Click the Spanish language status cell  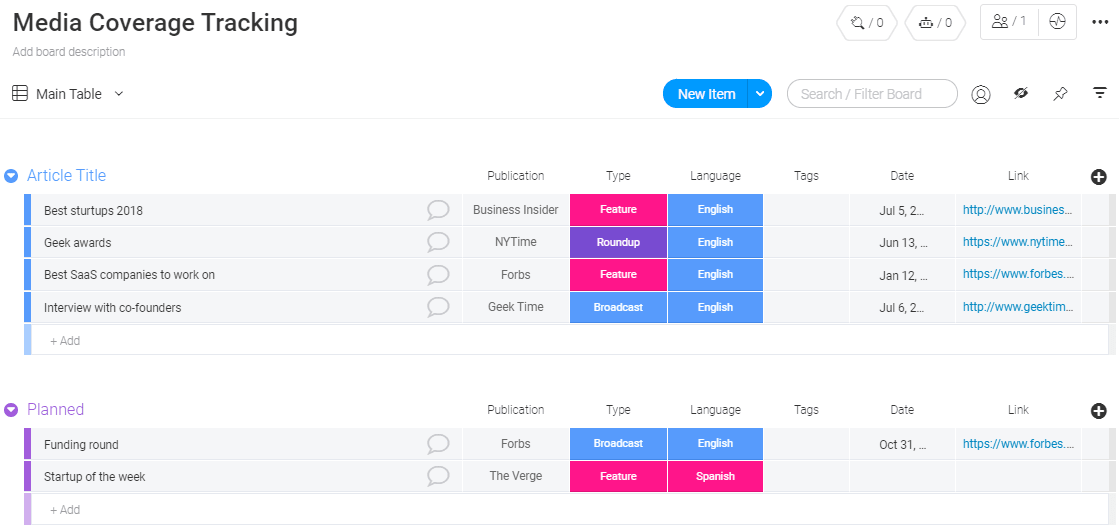coord(715,477)
